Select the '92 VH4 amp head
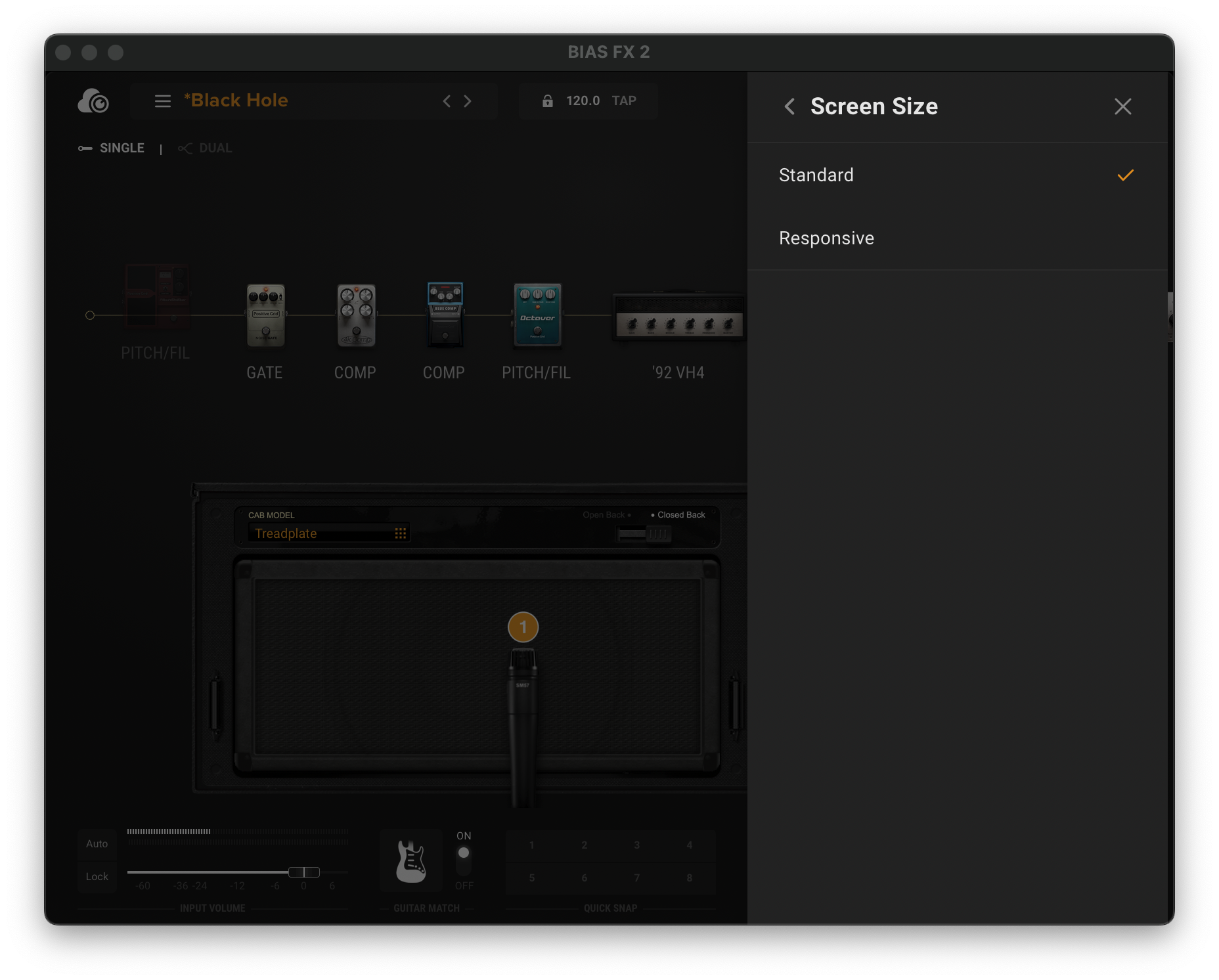This screenshot has height=980, width=1219. pos(679,316)
